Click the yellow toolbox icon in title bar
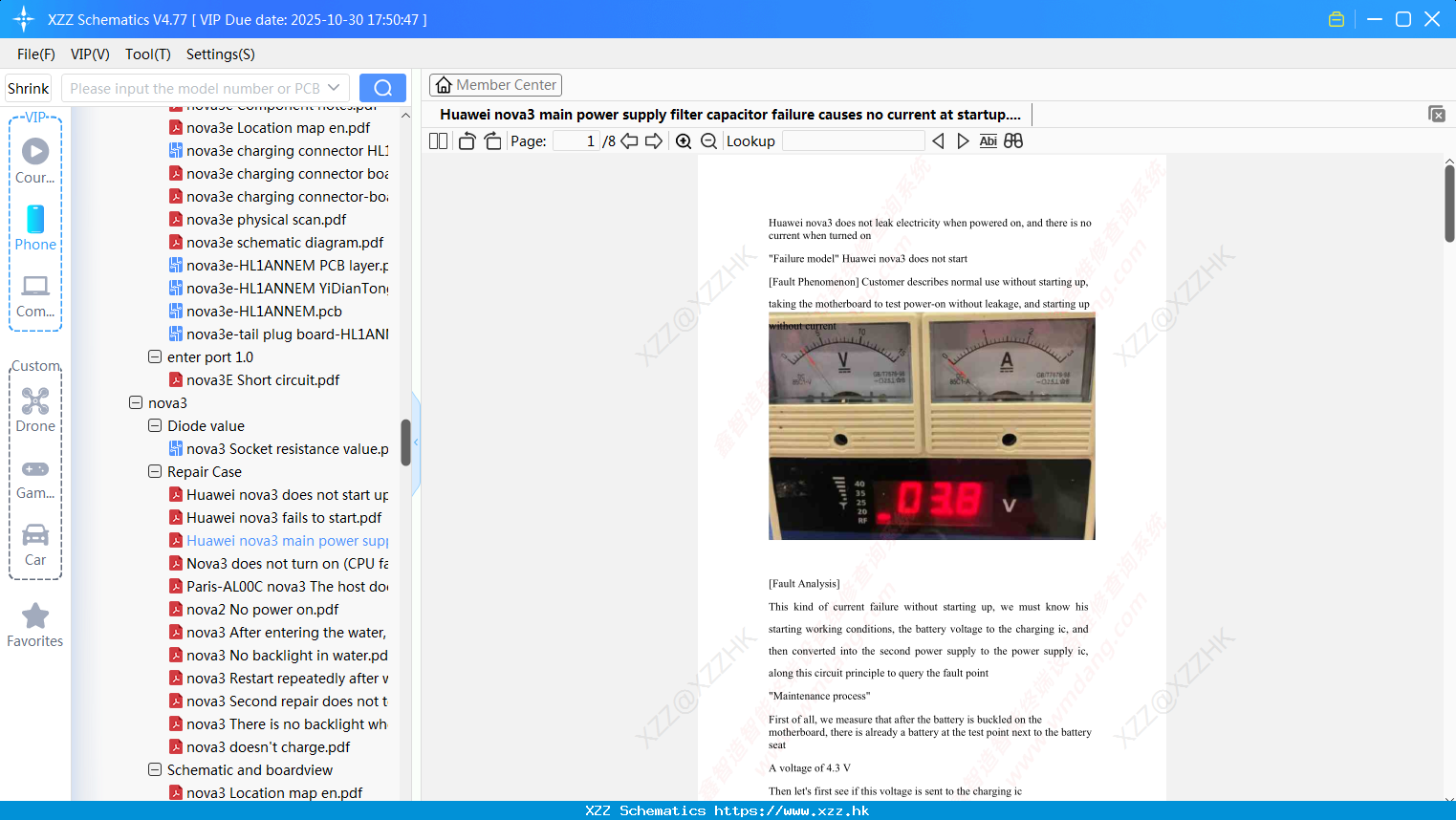Image resolution: width=1456 pixels, height=820 pixels. [x=1336, y=19]
